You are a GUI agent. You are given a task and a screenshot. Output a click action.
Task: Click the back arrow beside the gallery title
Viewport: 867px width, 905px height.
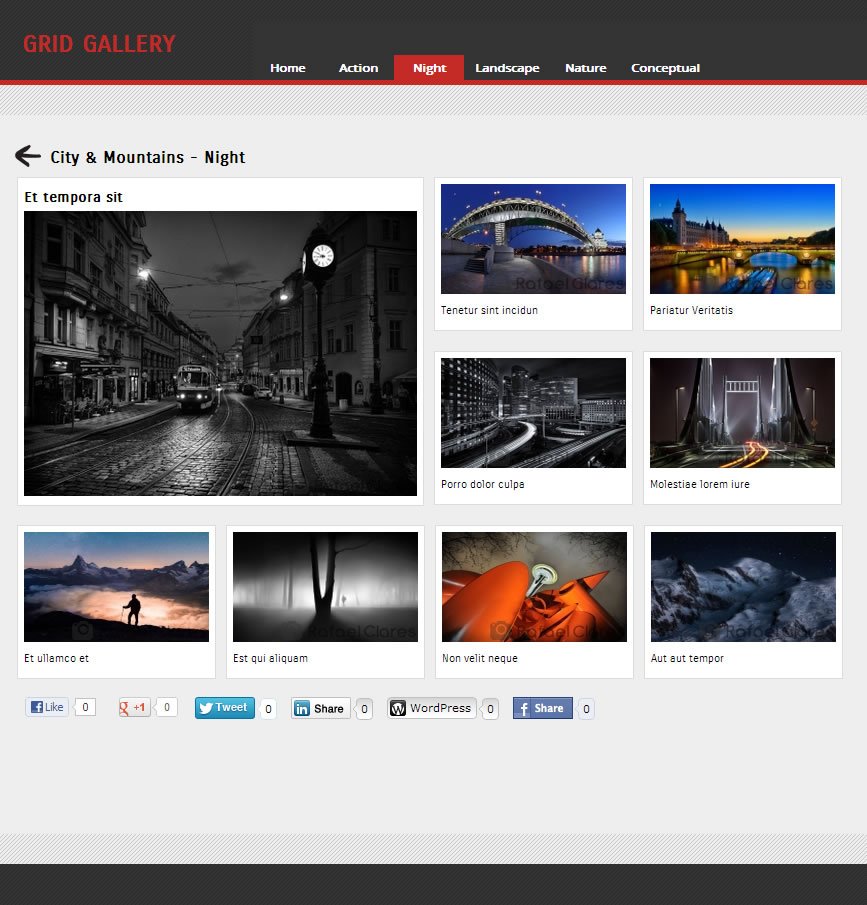pyautogui.click(x=28, y=156)
